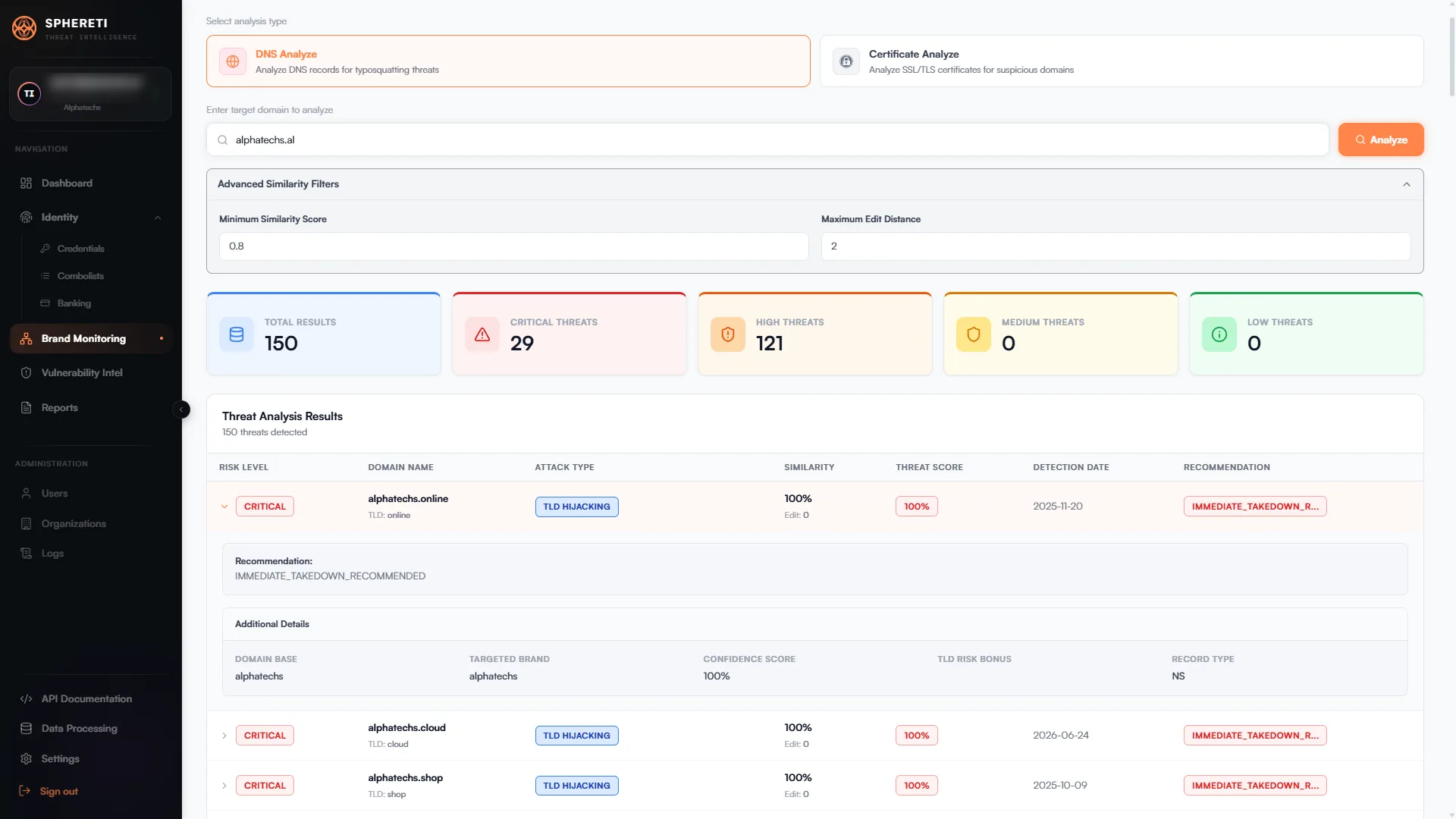
Task: Click the Minimum Similarity Score field
Action: (x=513, y=246)
